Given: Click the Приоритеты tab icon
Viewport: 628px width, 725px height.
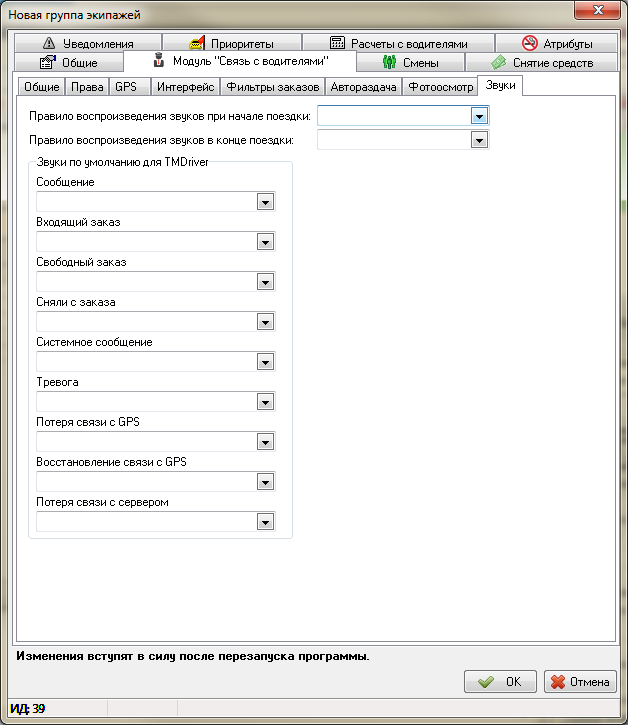Looking at the screenshot, I should [197, 44].
